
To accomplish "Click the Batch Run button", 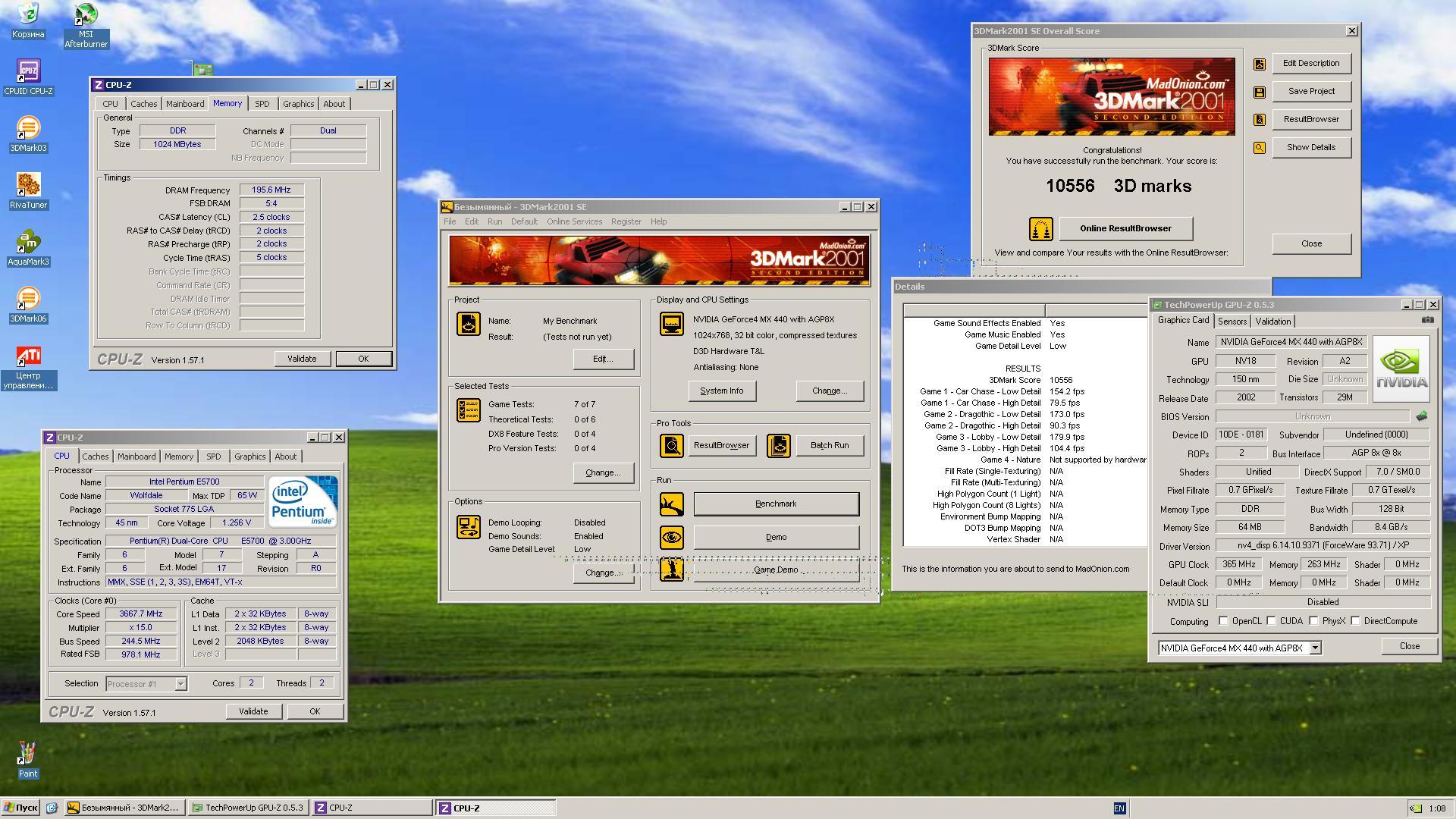I will [x=830, y=446].
